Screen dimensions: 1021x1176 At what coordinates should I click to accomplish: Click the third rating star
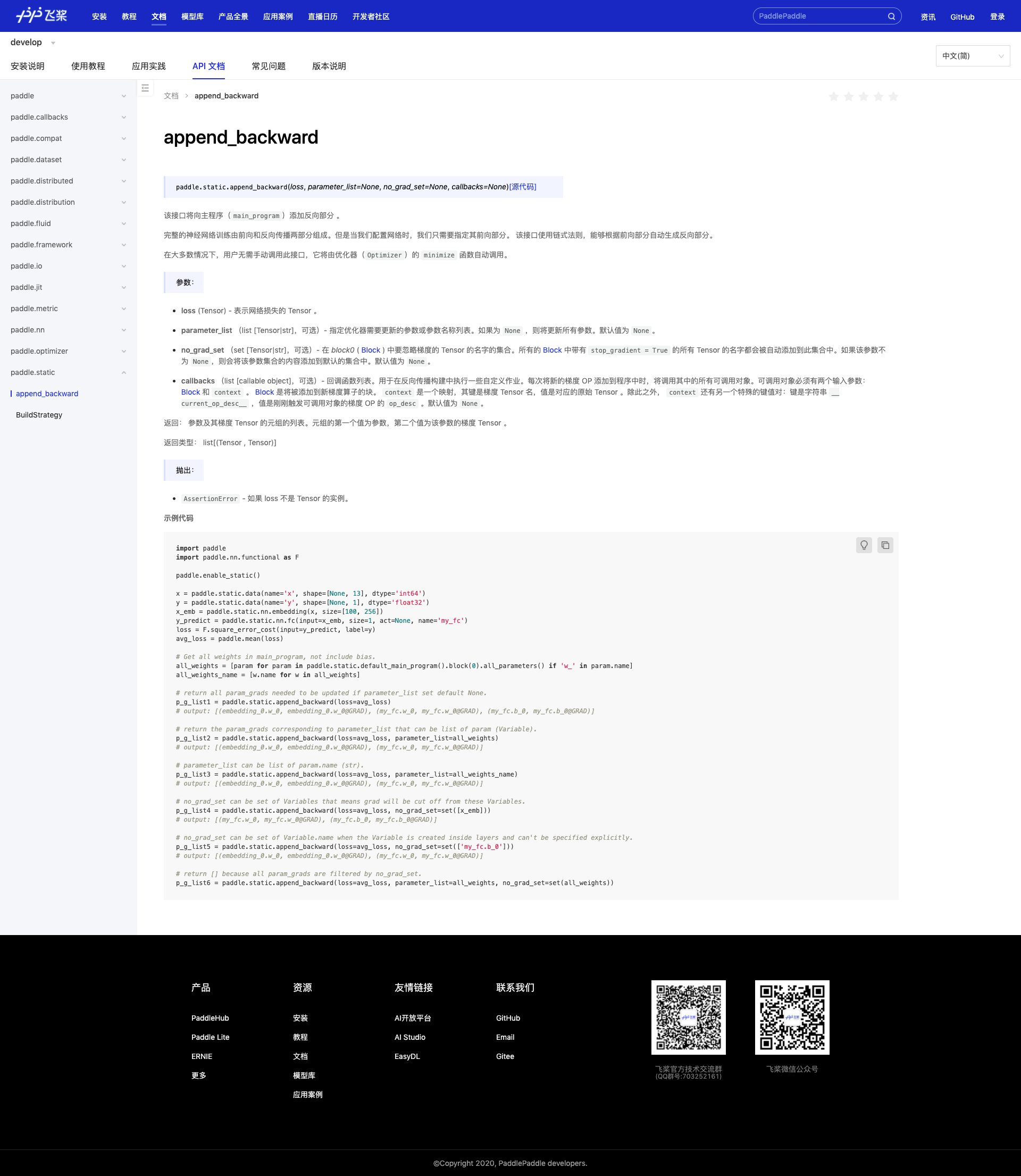coord(863,96)
